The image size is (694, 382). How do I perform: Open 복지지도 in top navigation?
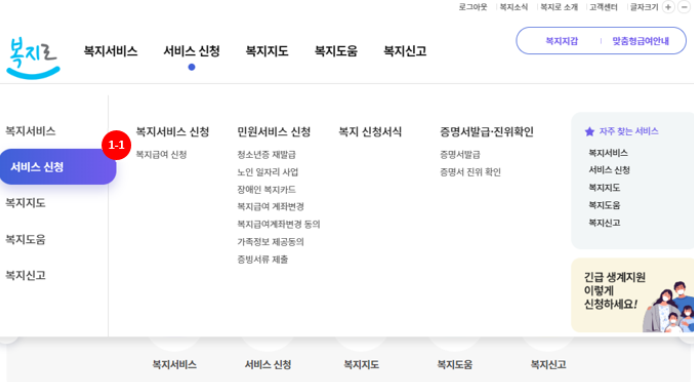pos(267,51)
